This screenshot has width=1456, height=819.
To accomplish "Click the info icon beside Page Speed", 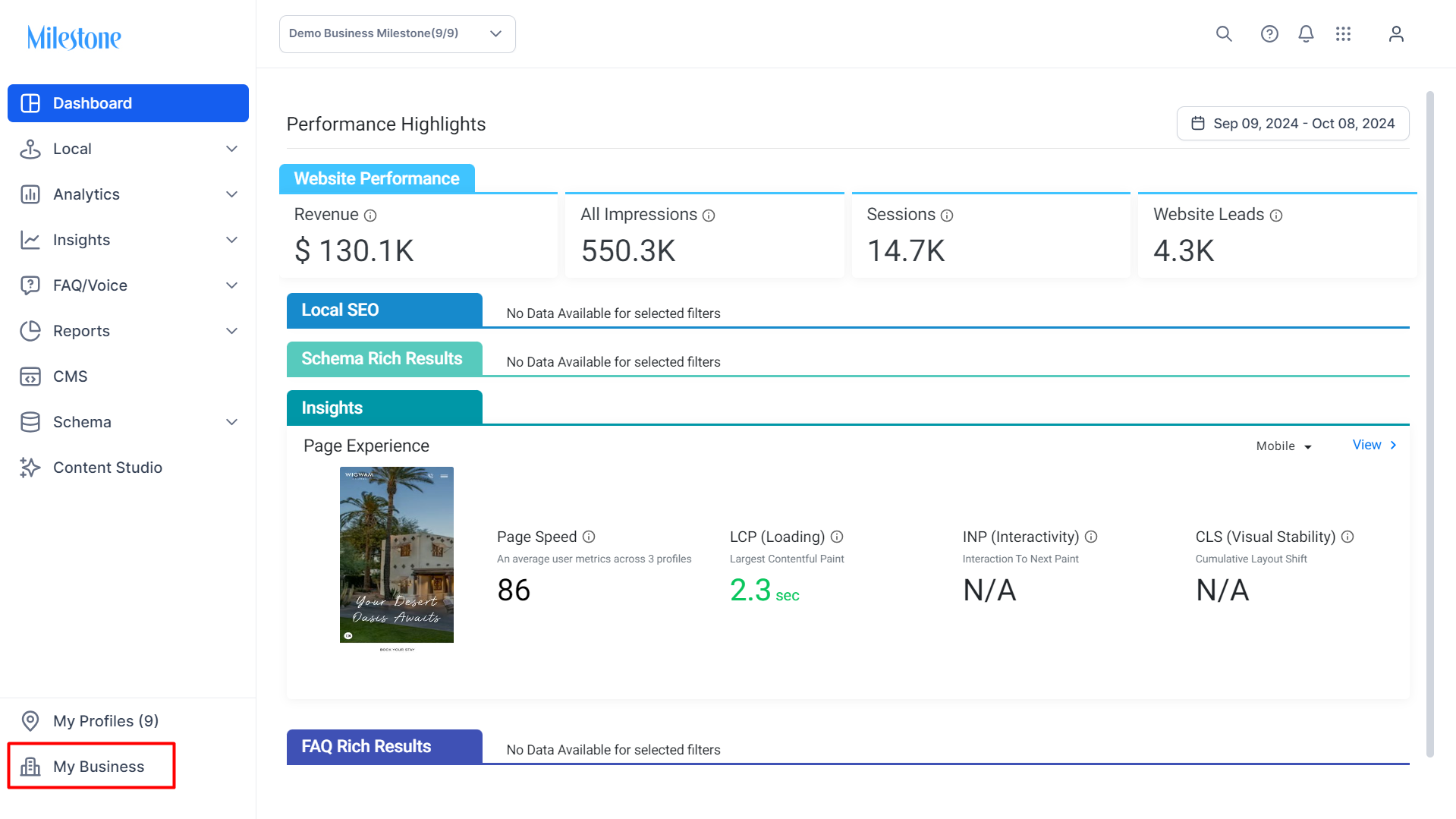I will pyautogui.click(x=589, y=537).
